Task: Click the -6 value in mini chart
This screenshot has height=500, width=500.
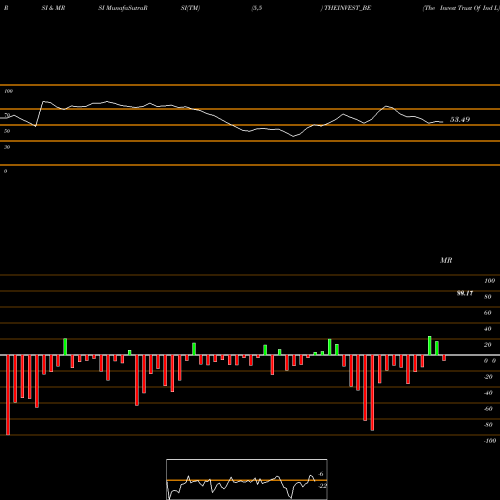Action: pos(321,474)
